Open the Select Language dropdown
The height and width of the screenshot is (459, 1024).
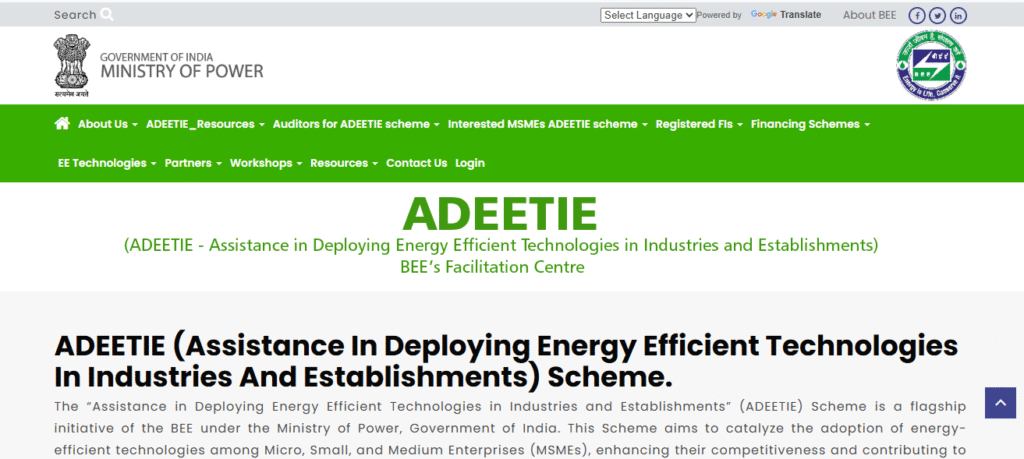point(648,15)
